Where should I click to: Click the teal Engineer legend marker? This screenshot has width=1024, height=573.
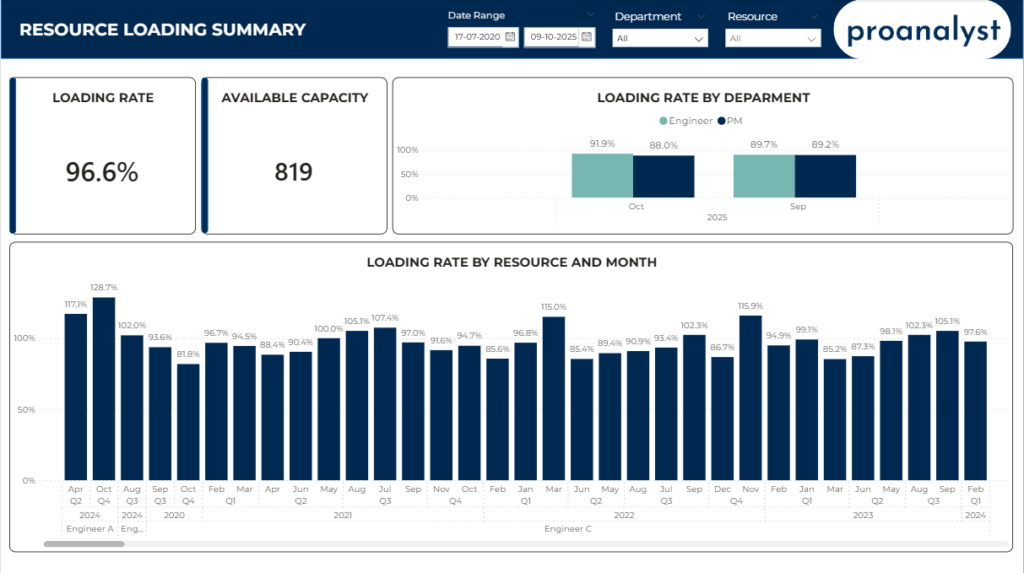[x=663, y=121]
